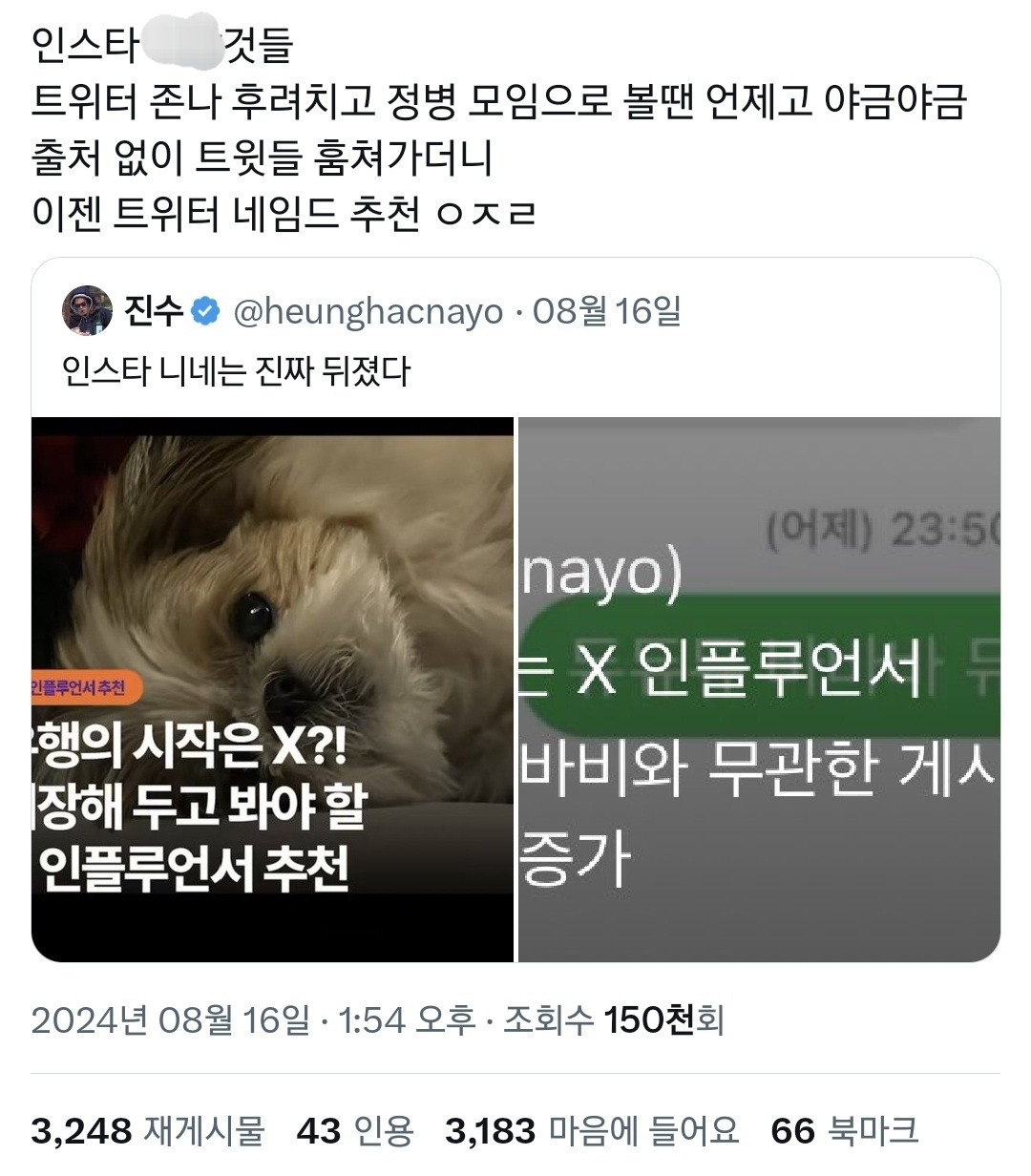Viewport: 1031px width, 1176px height.
Task: Open quoted user's profile avatar
Action: [87, 310]
